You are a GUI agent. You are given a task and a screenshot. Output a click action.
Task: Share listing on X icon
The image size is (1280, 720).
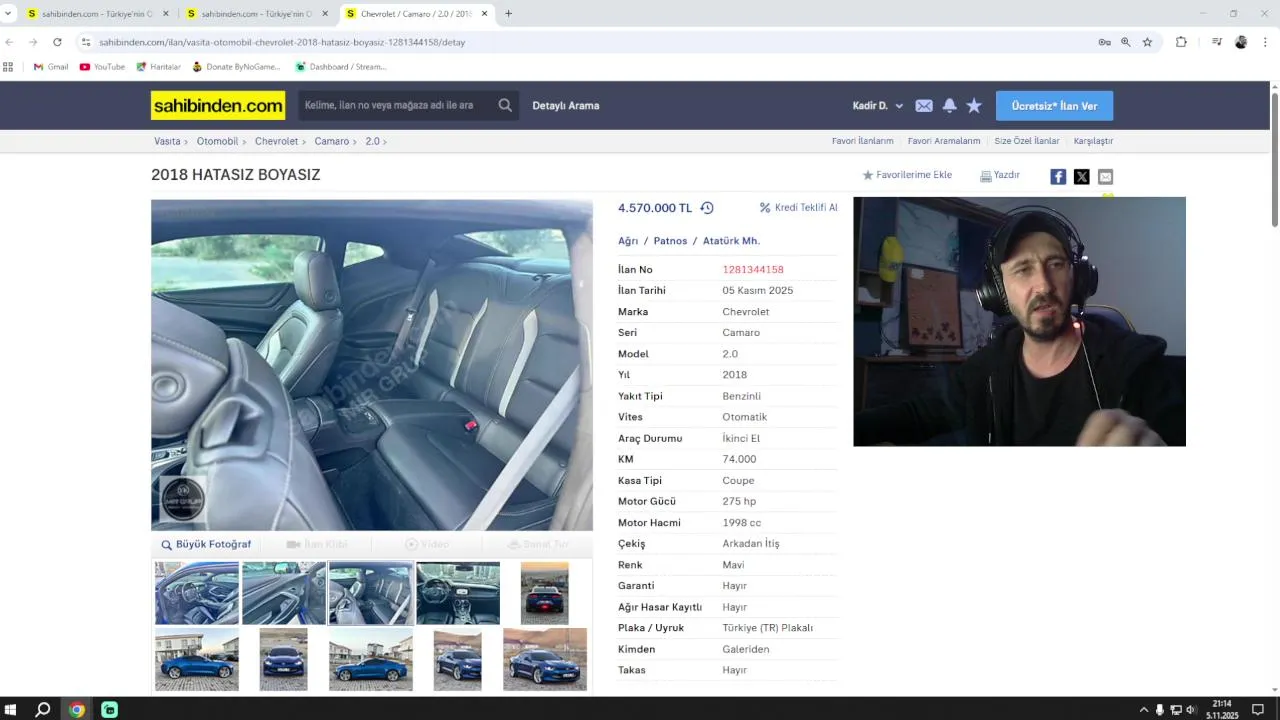tap(1082, 177)
